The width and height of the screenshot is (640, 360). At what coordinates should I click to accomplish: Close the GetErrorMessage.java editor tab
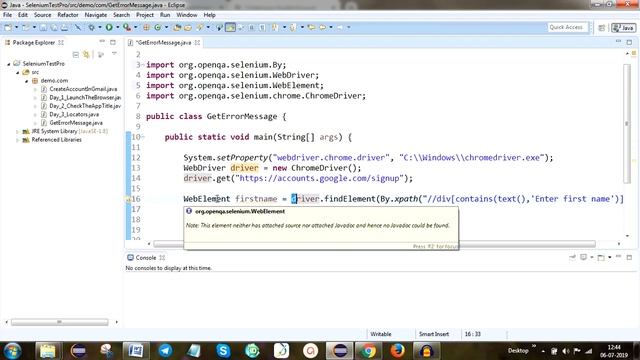pos(197,42)
